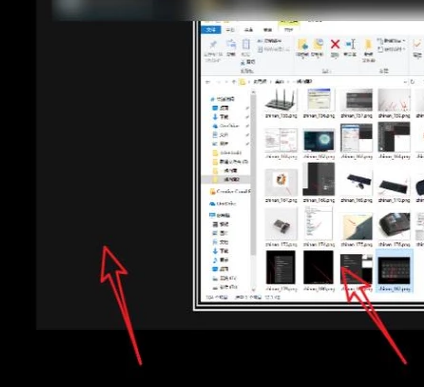This screenshot has height=387, width=424.
Task: Click the Move to folder icon
Action: (x=303, y=44)
